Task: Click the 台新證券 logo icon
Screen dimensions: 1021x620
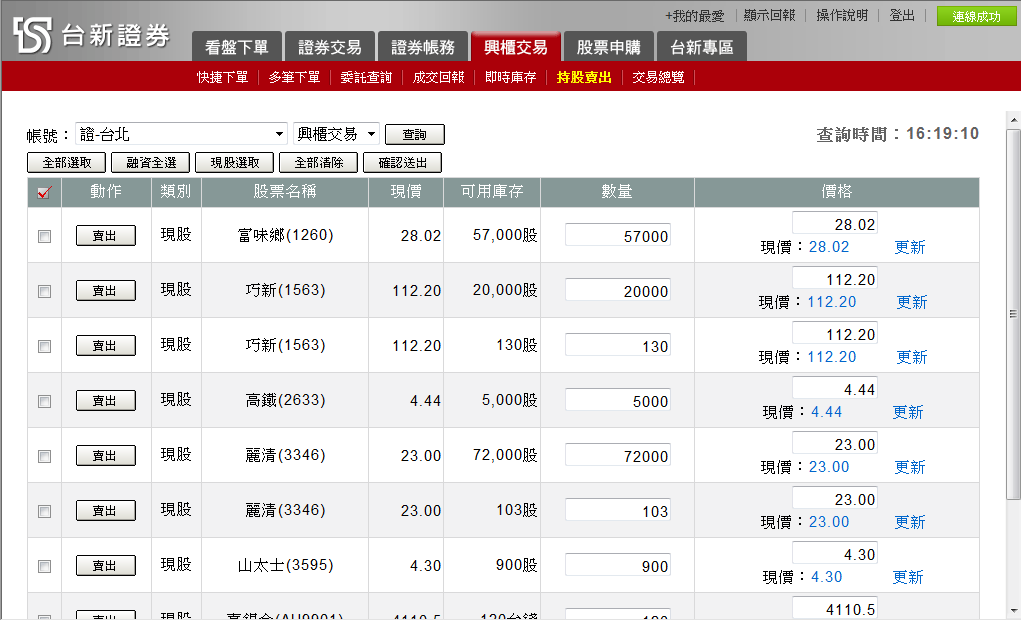Action: tap(32, 35)
